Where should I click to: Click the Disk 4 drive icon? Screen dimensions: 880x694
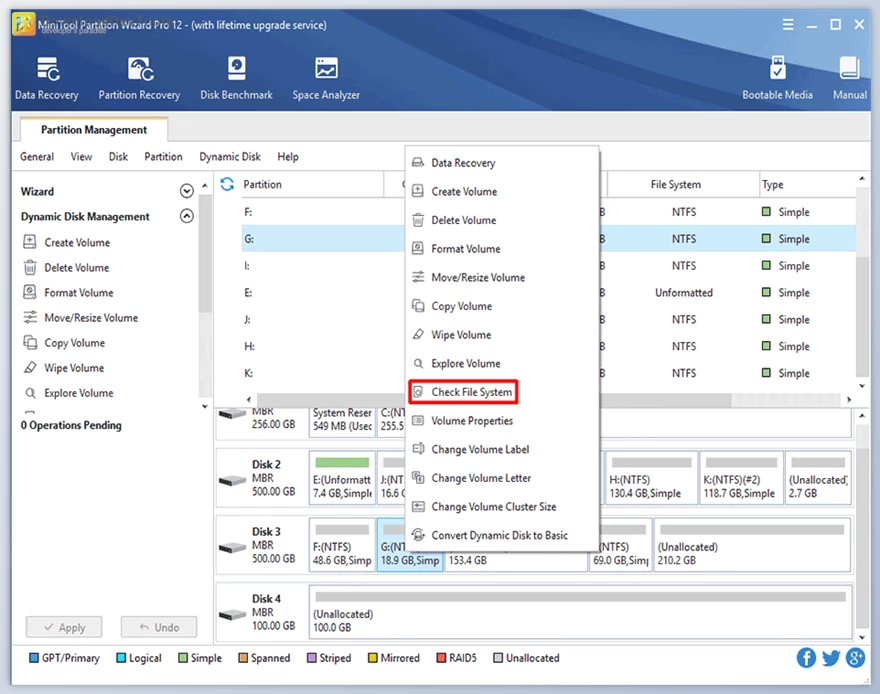232,615
